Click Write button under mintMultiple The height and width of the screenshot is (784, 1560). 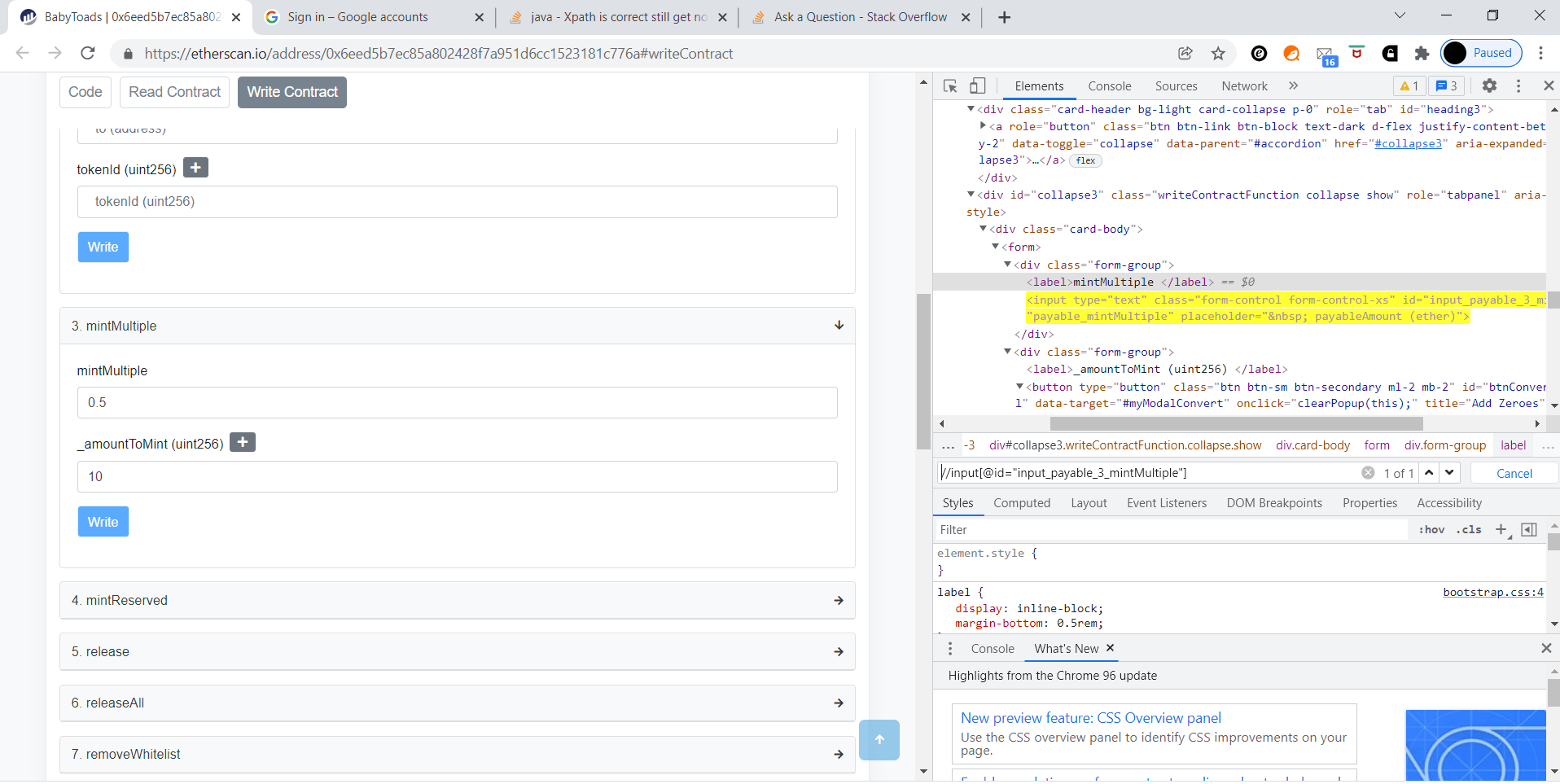[x=103, y=522]
